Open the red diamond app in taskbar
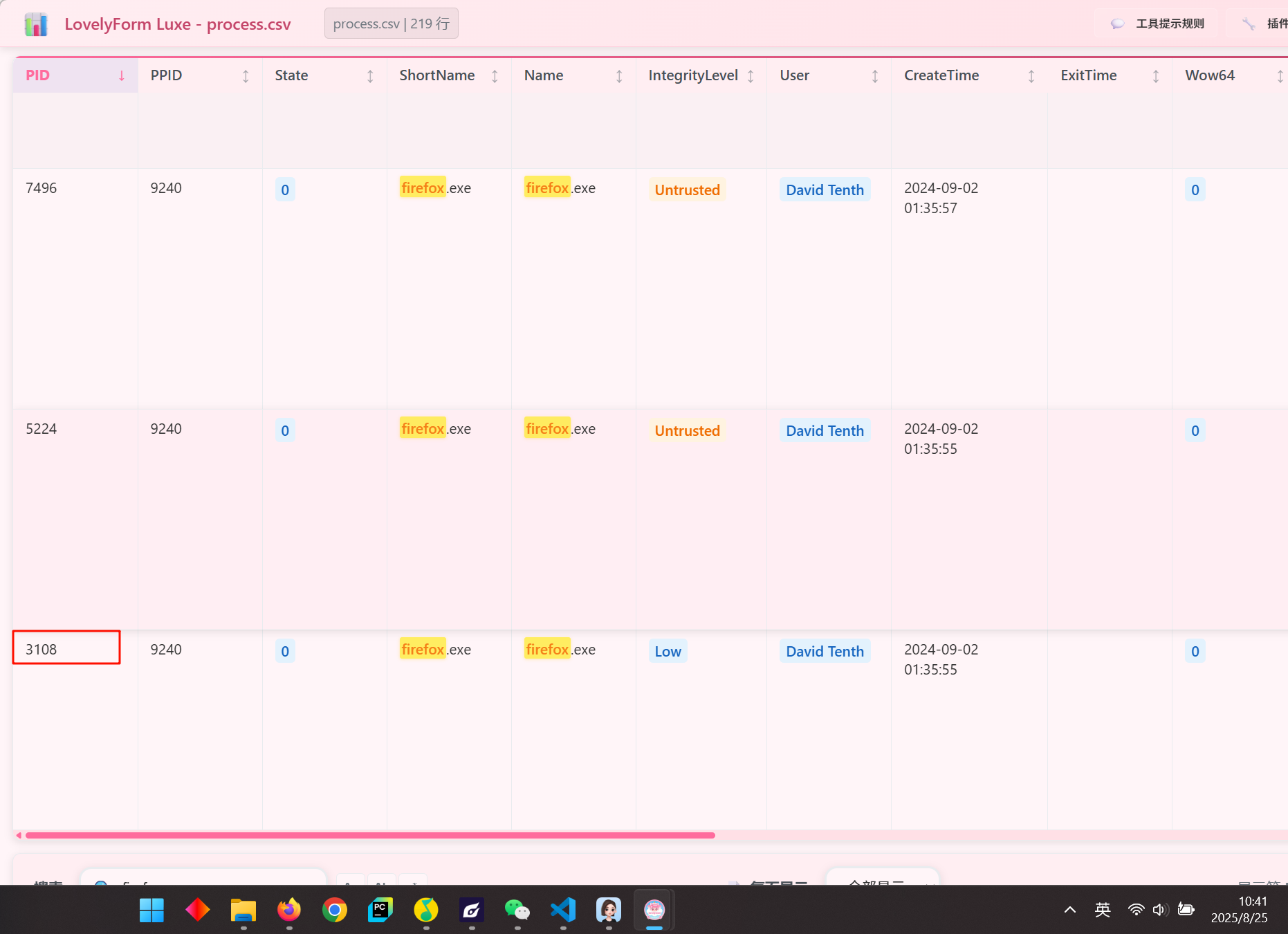The width and height of the screenshot is (1288, 934). pos(197,910)
